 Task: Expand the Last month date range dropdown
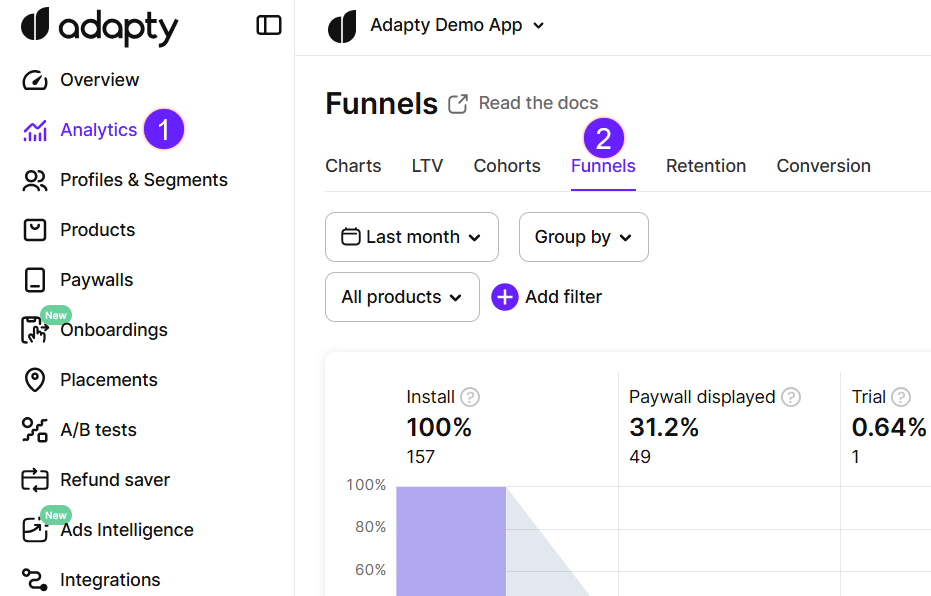(411, 237)
